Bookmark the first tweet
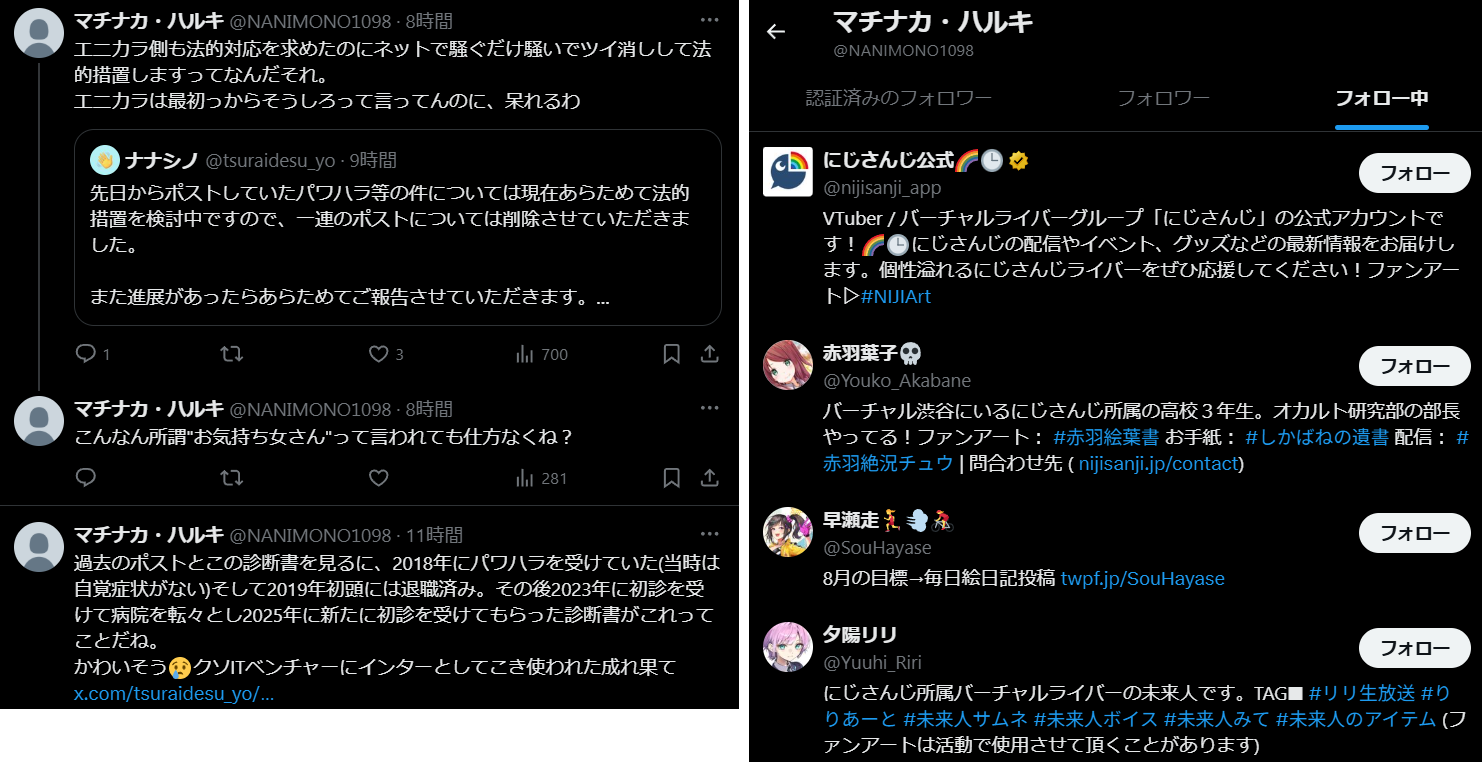Image resolution: width=1482 pixels, height=762 pixels. point(672,354)
